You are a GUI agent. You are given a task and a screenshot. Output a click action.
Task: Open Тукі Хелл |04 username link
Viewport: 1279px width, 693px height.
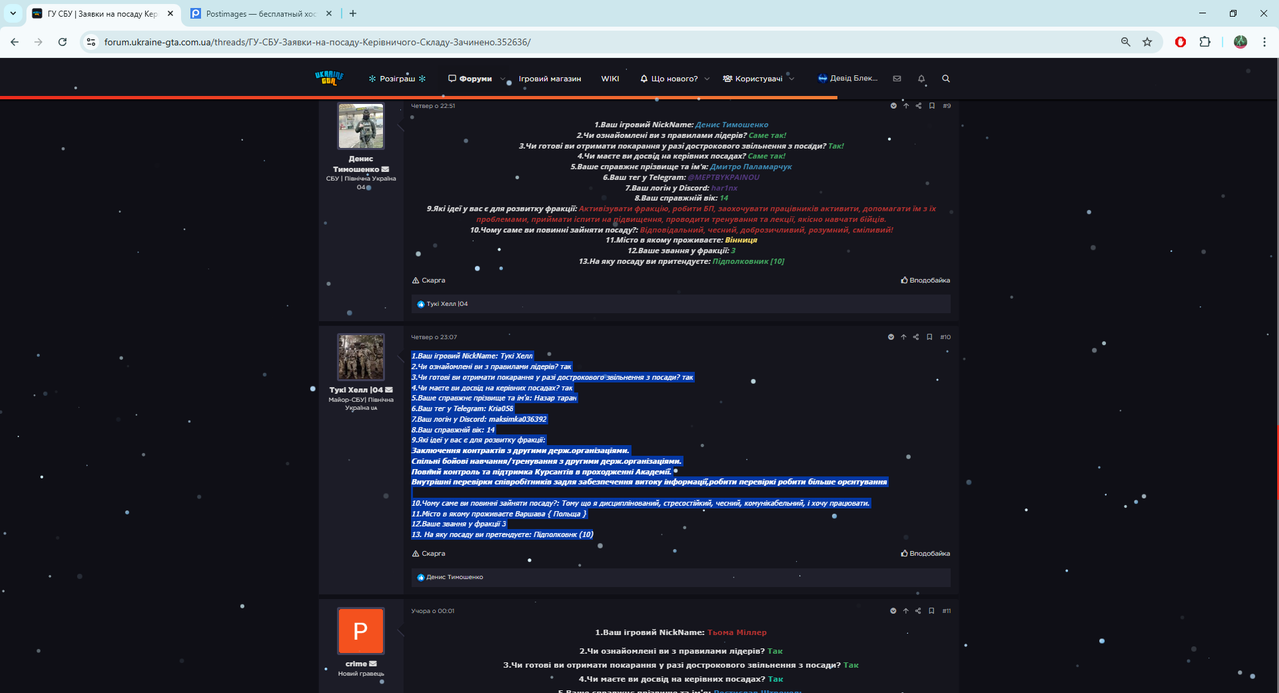tap(356, 390)
